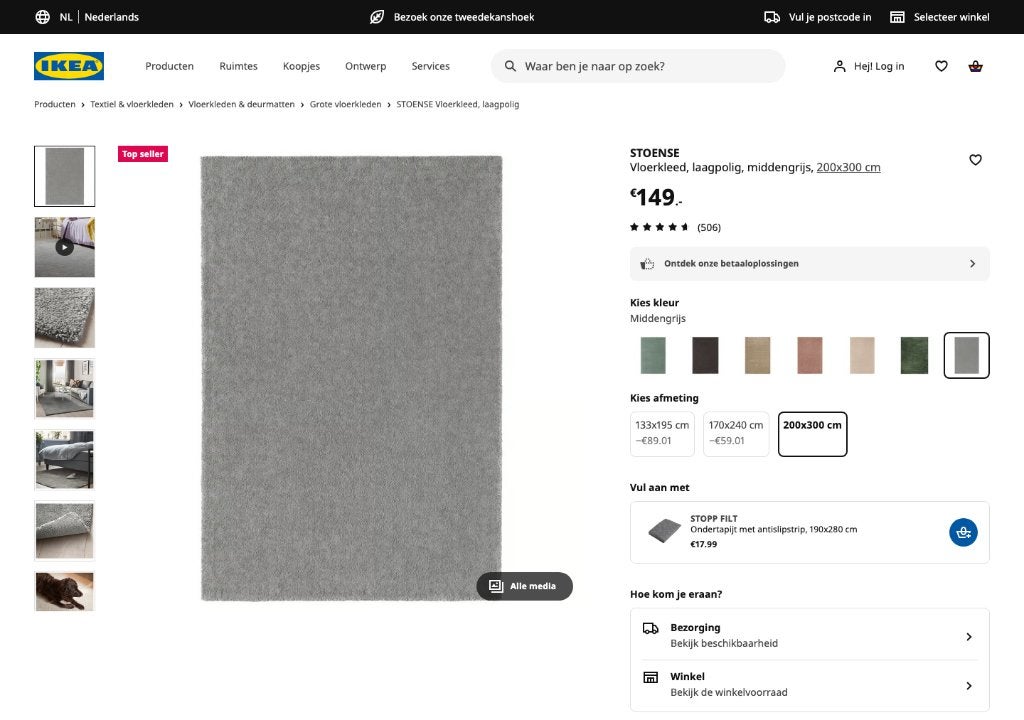Select the dog on rug thumbnail

65,591
